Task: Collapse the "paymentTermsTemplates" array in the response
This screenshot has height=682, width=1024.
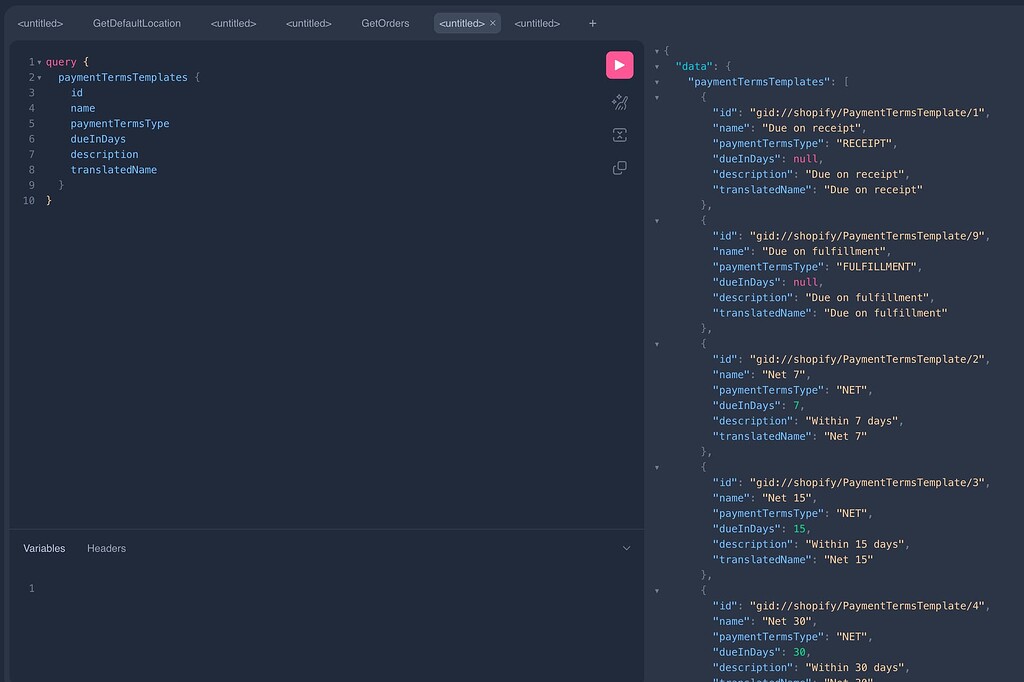Action: [x=657, y=82]
